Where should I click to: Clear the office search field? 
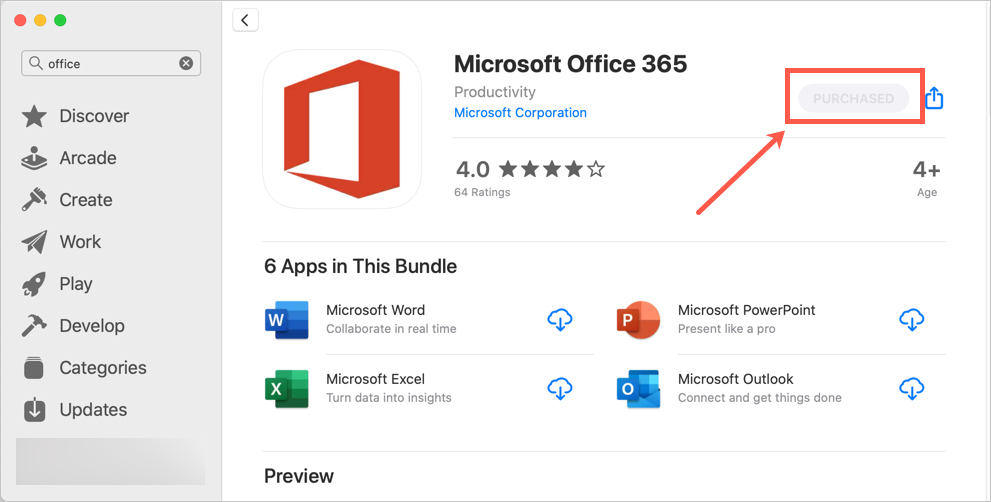point(186,63)
